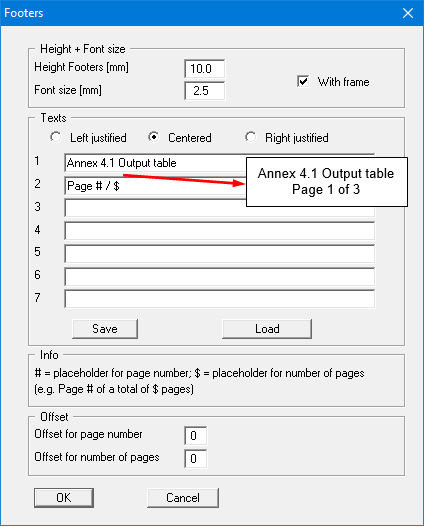Close the Footers dialog window
The height and width of the screenshot is (527, 424).
tap(408, 13)
